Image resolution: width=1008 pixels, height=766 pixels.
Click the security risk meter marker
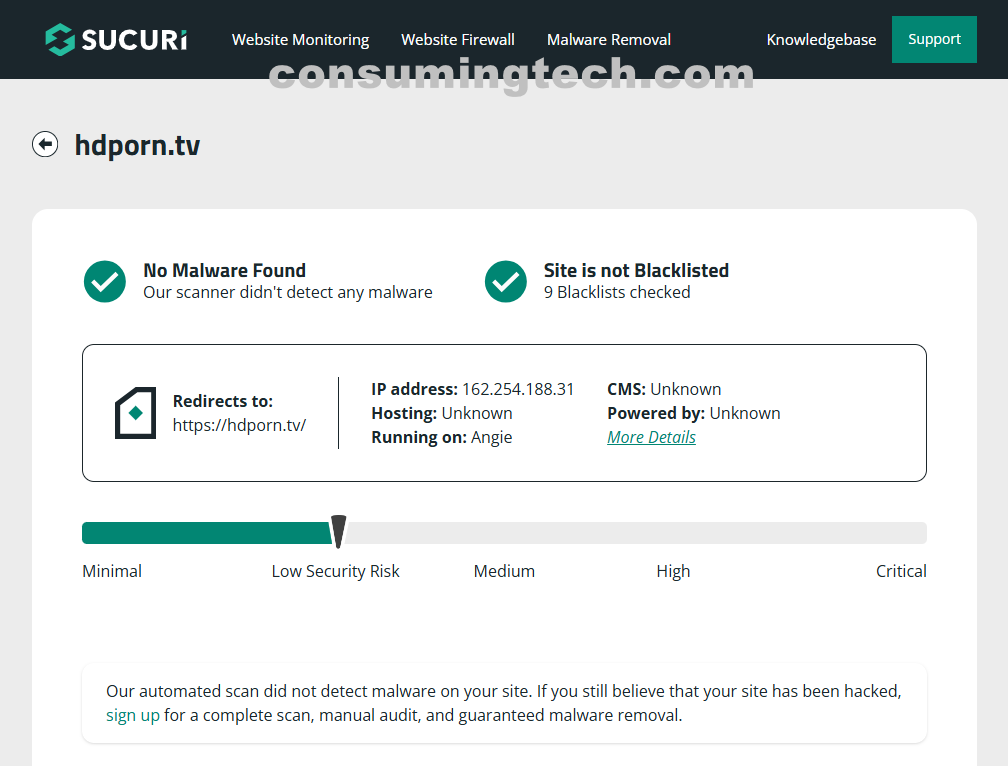(x=339, y=532)
